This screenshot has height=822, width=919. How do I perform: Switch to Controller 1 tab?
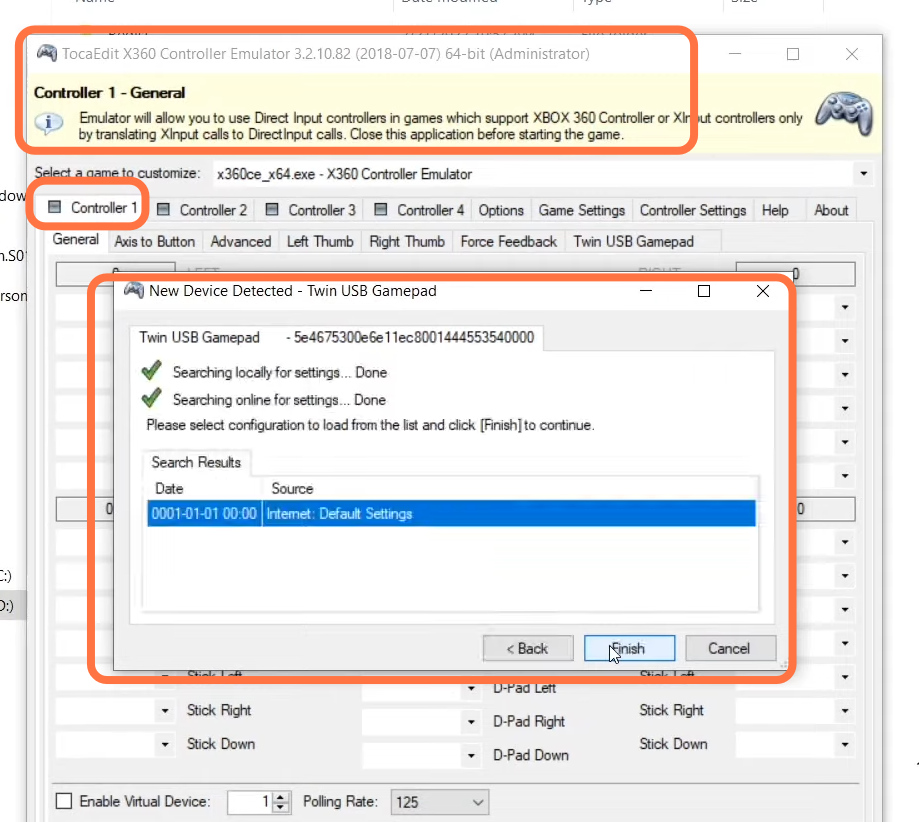point(94,208)
